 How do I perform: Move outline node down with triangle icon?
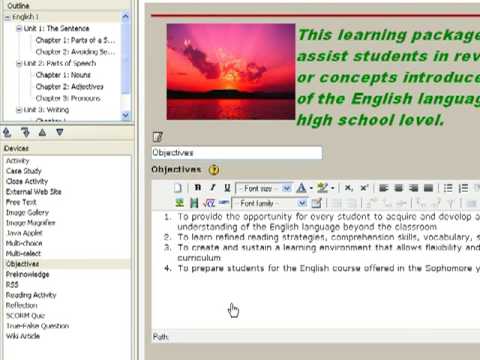pyautogui.click(x=60, y=132)
